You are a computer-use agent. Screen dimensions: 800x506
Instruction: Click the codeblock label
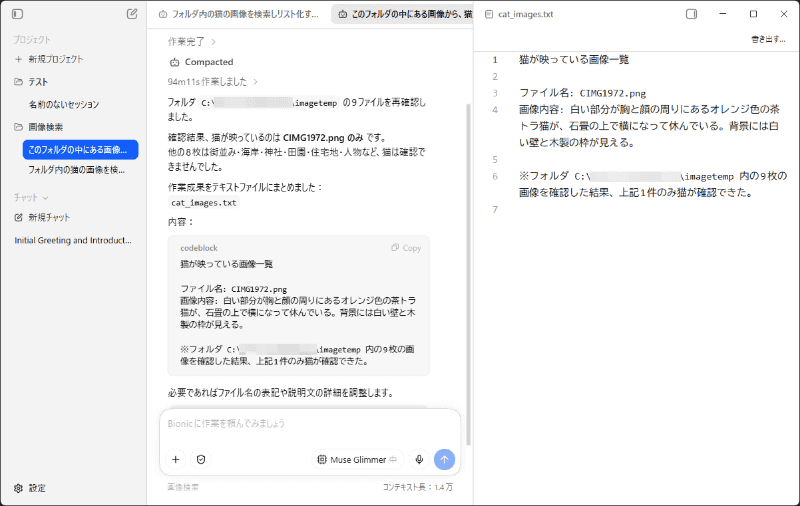point(199,248)
